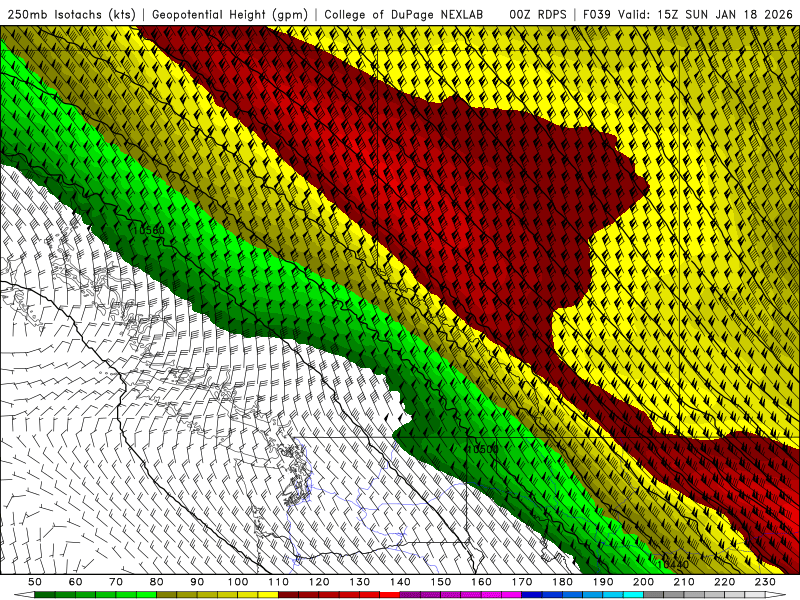Screen dimensions: 800x600
Task: Select the olive swatch below 80
Action: (166, 595)
